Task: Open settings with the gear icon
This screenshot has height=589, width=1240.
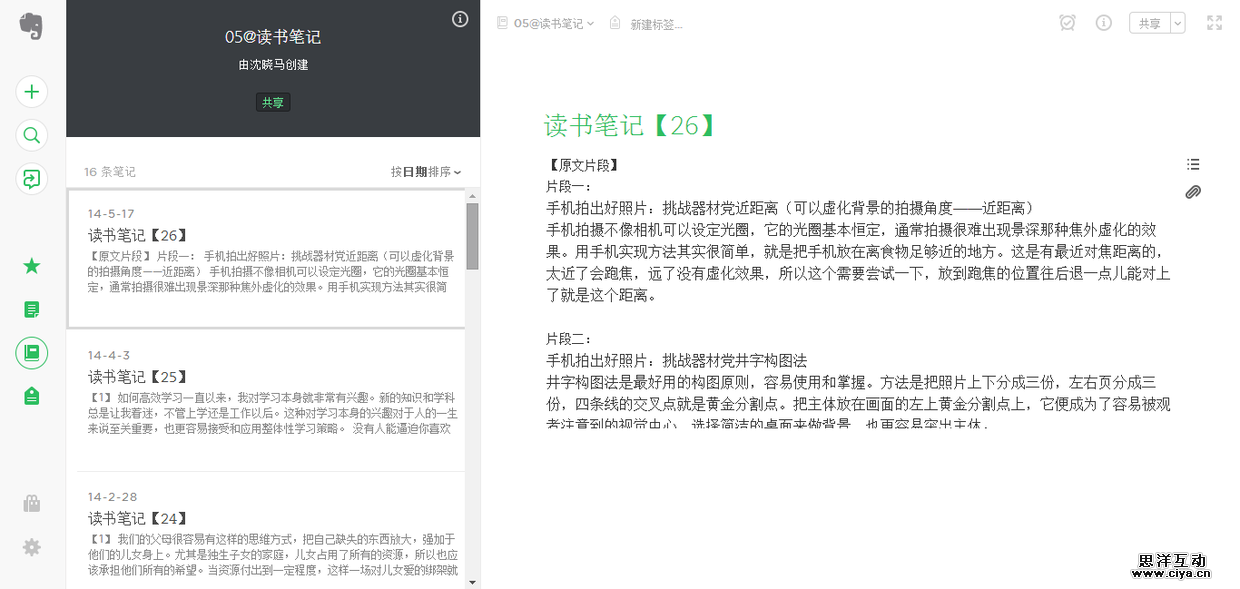Action: 31,547
